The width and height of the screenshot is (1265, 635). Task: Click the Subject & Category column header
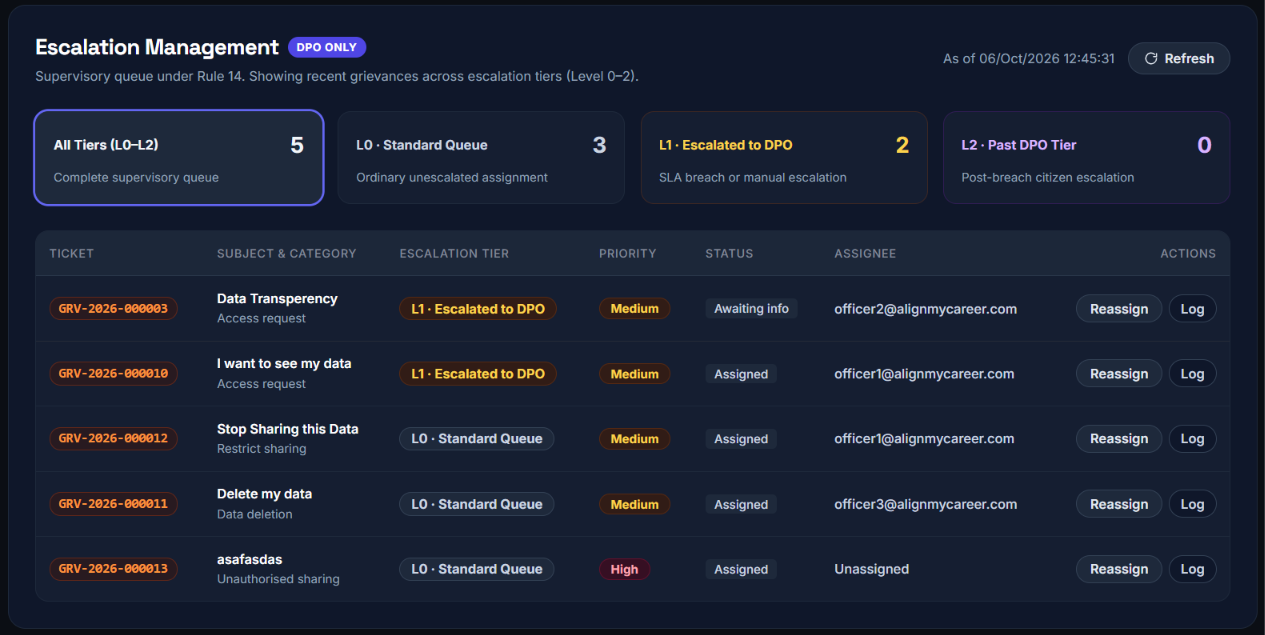[287, 254]
